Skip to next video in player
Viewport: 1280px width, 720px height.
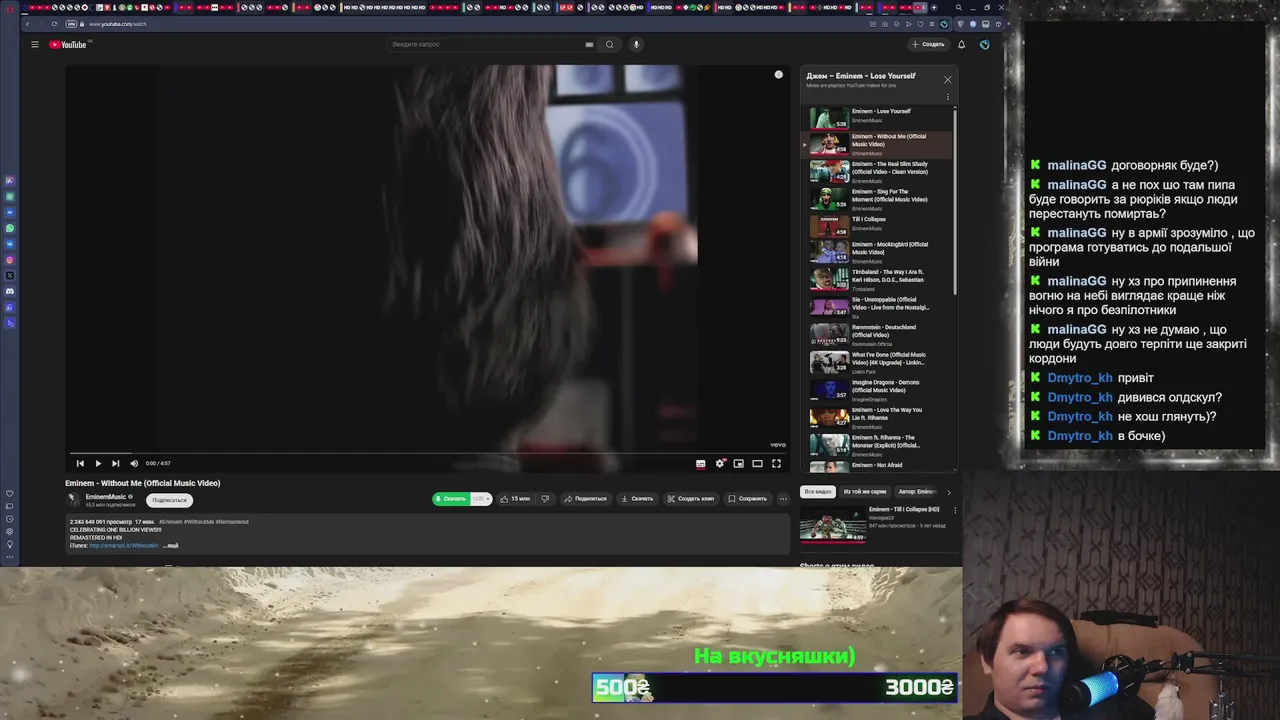coord(116,463)
